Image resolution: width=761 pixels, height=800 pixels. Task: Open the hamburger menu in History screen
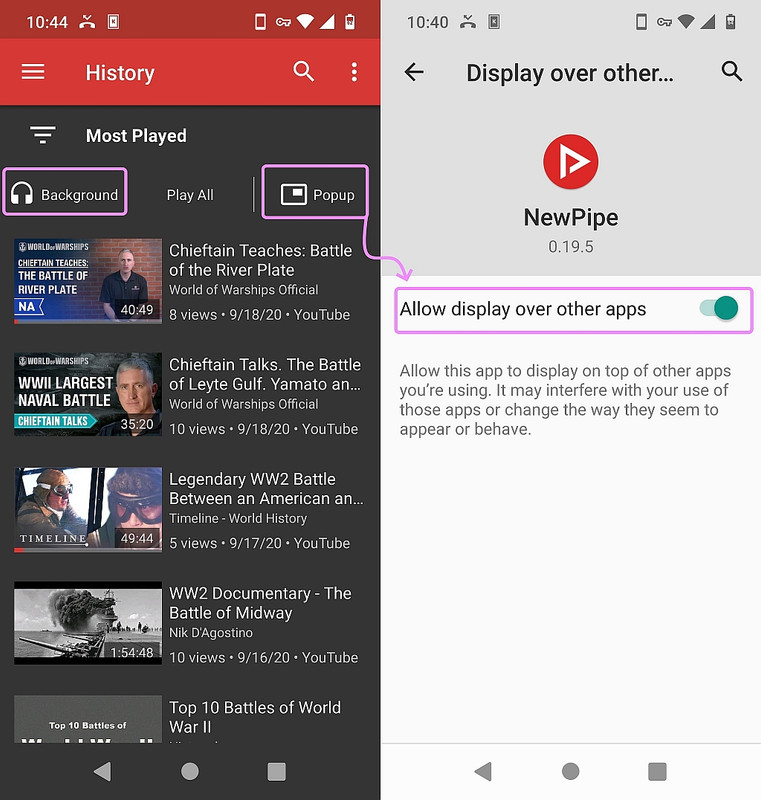(33, 72)
